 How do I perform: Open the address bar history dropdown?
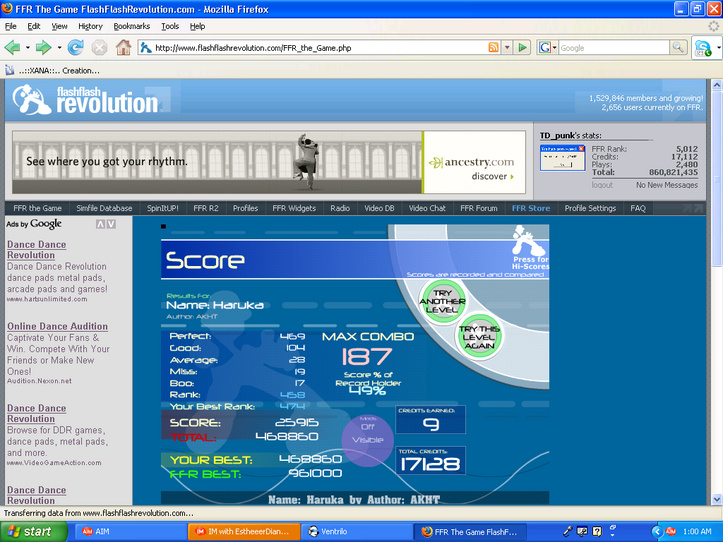(x=507, y=48)
